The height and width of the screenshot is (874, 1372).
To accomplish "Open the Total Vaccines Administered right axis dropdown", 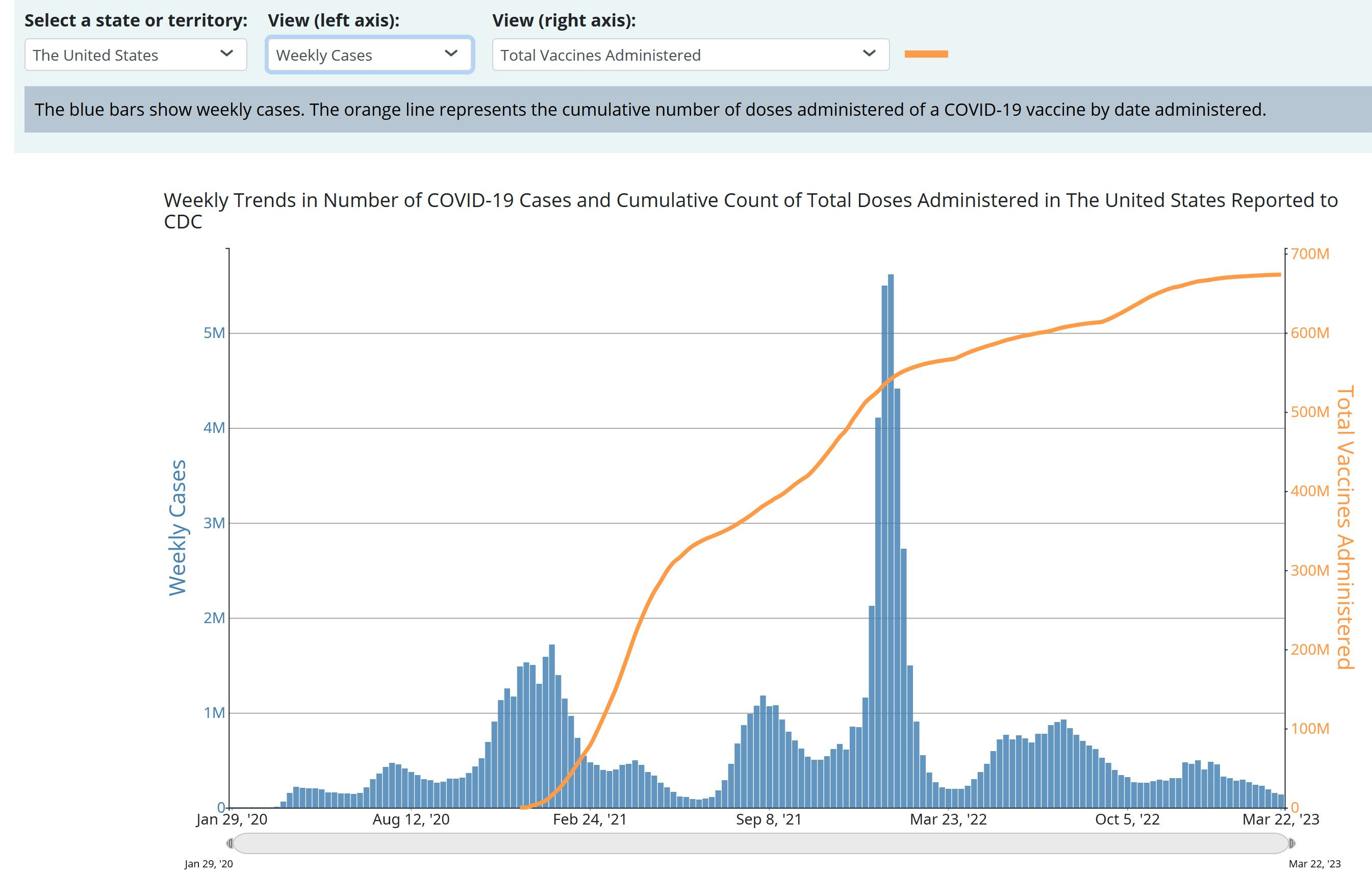I will tap(690, 55).
